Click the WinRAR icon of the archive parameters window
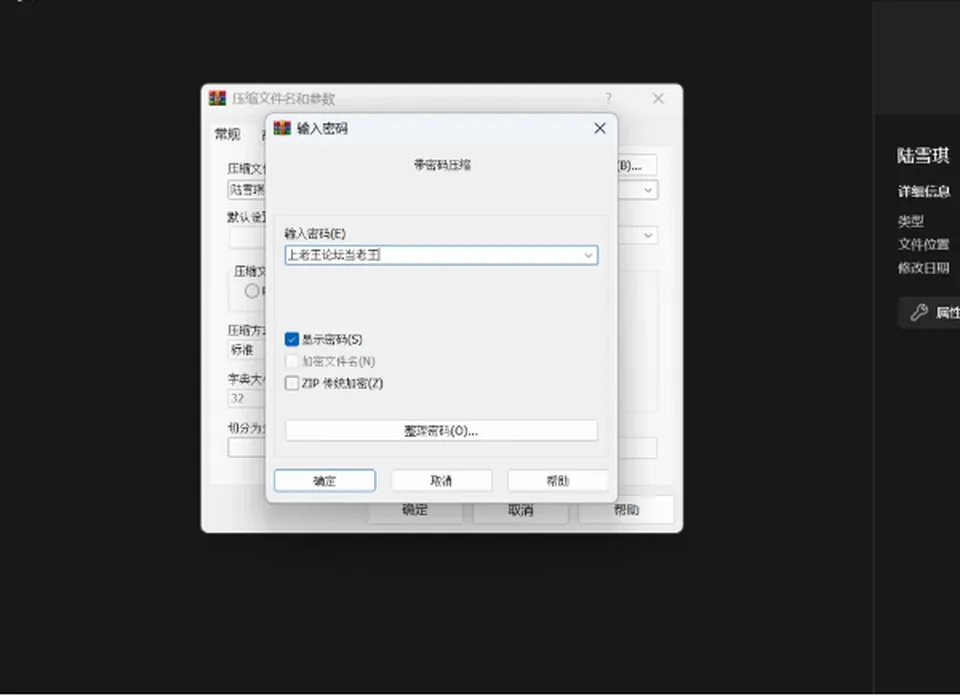 [217, 98]
